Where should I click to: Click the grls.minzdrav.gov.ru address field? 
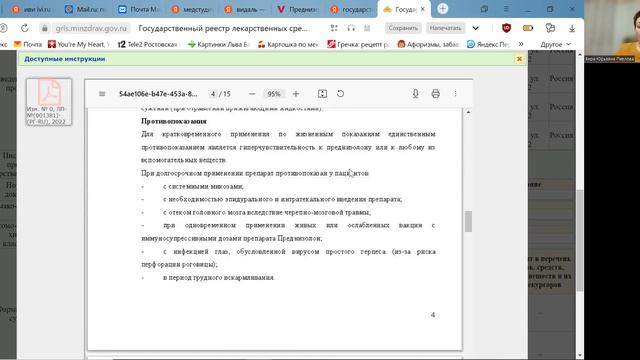(x=91, y=28)
